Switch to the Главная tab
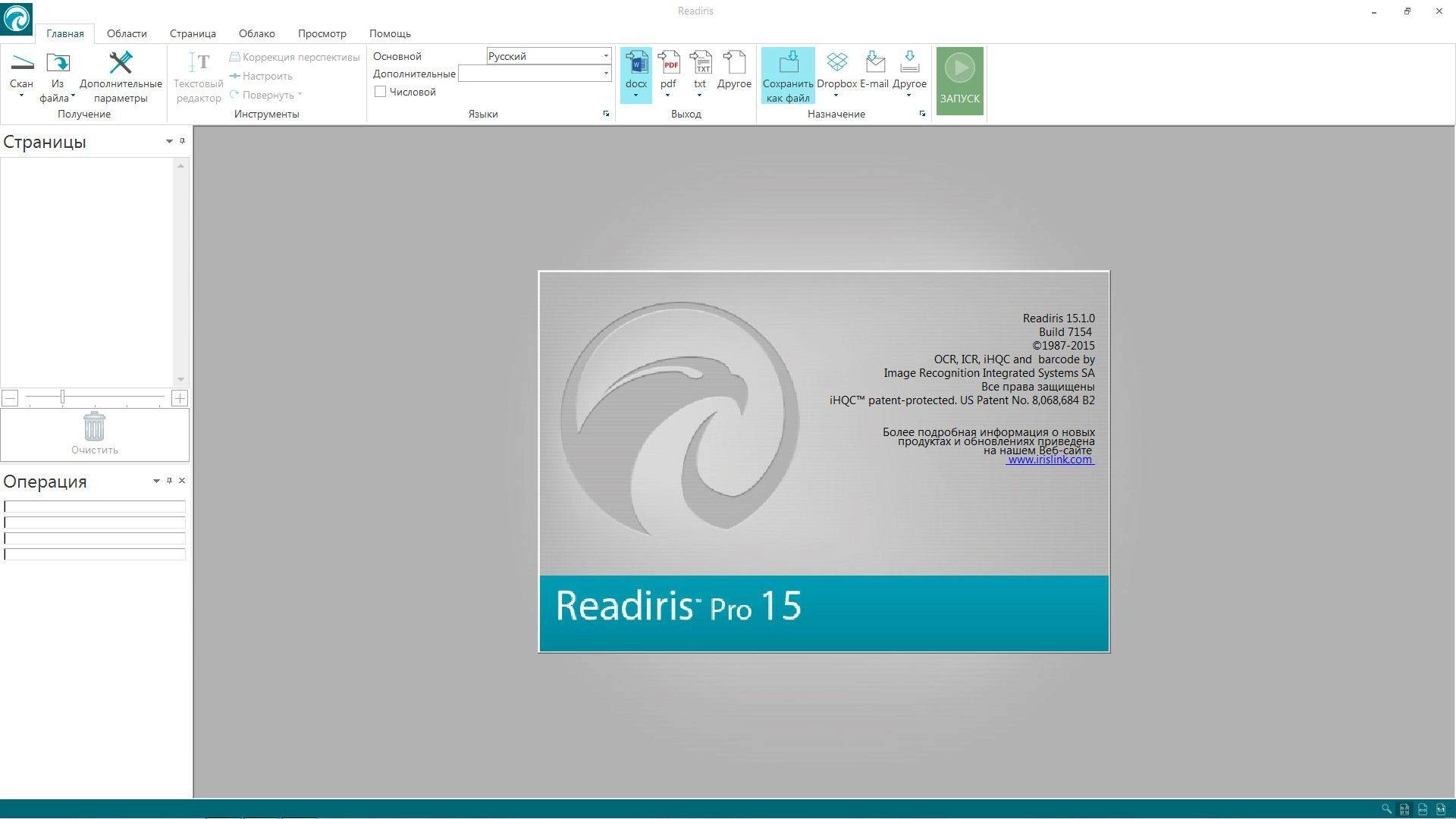 pyautogui.click(x=65, y=33)
